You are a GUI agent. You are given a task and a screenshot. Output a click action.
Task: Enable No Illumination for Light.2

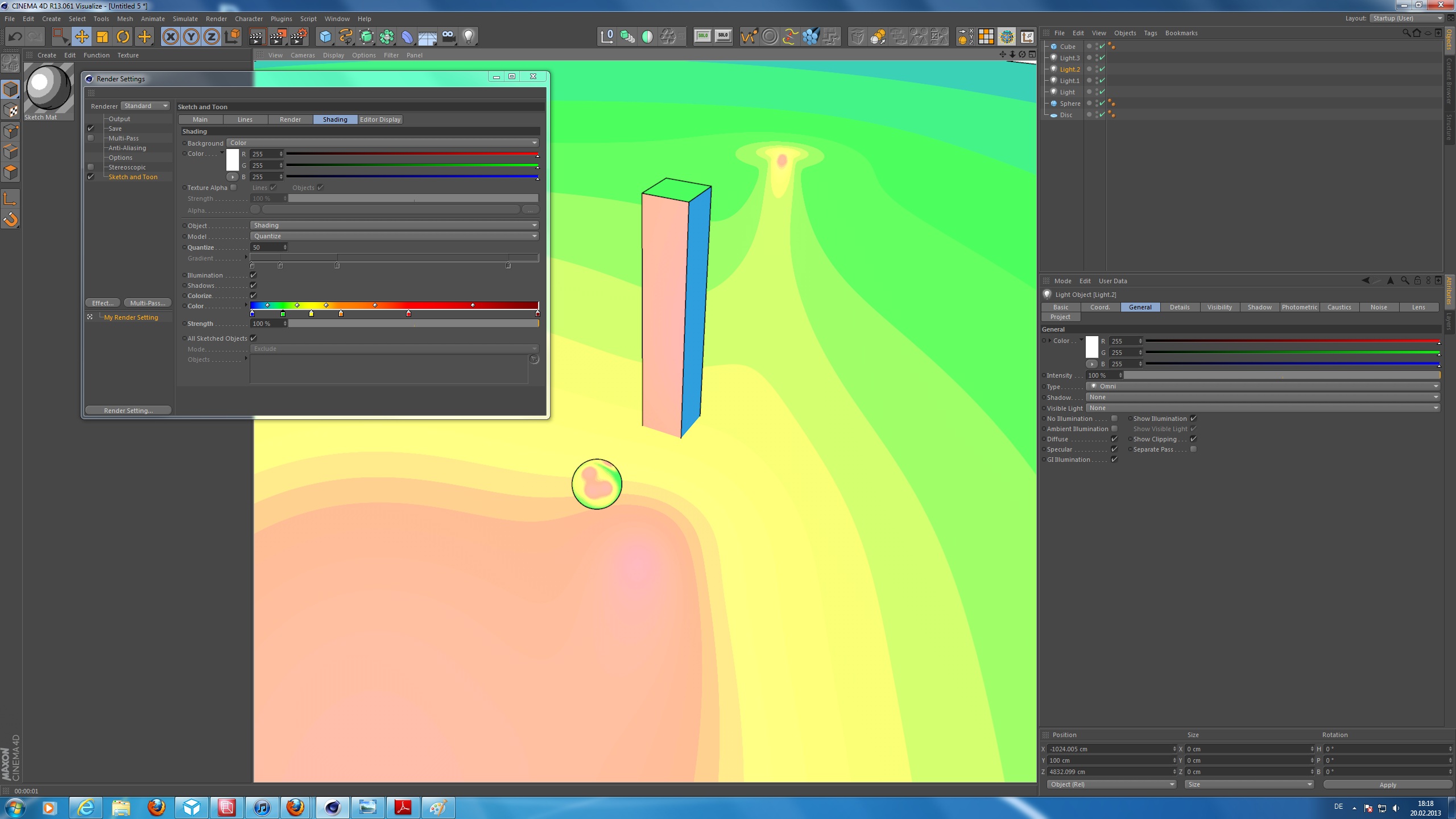click(x=1115, y=419)
